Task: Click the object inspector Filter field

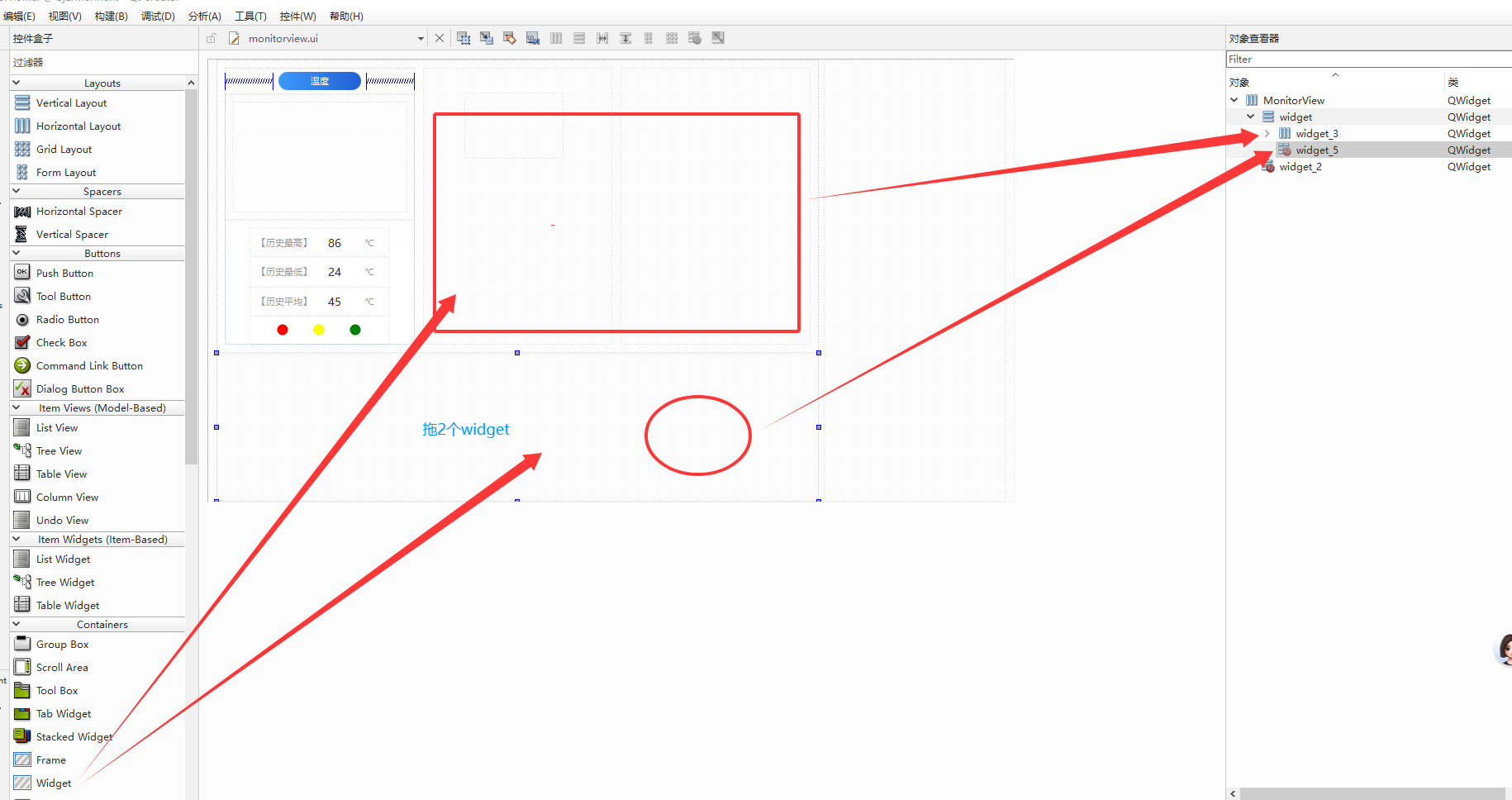Action: (x=1369, y=60)
